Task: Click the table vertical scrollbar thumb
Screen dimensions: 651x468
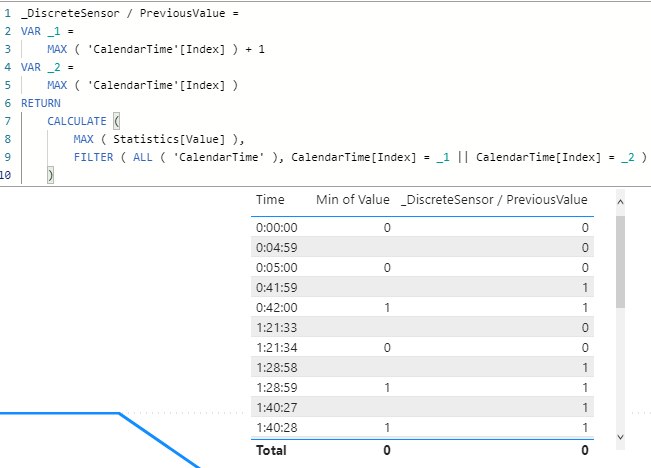Action: click(620, 262)
